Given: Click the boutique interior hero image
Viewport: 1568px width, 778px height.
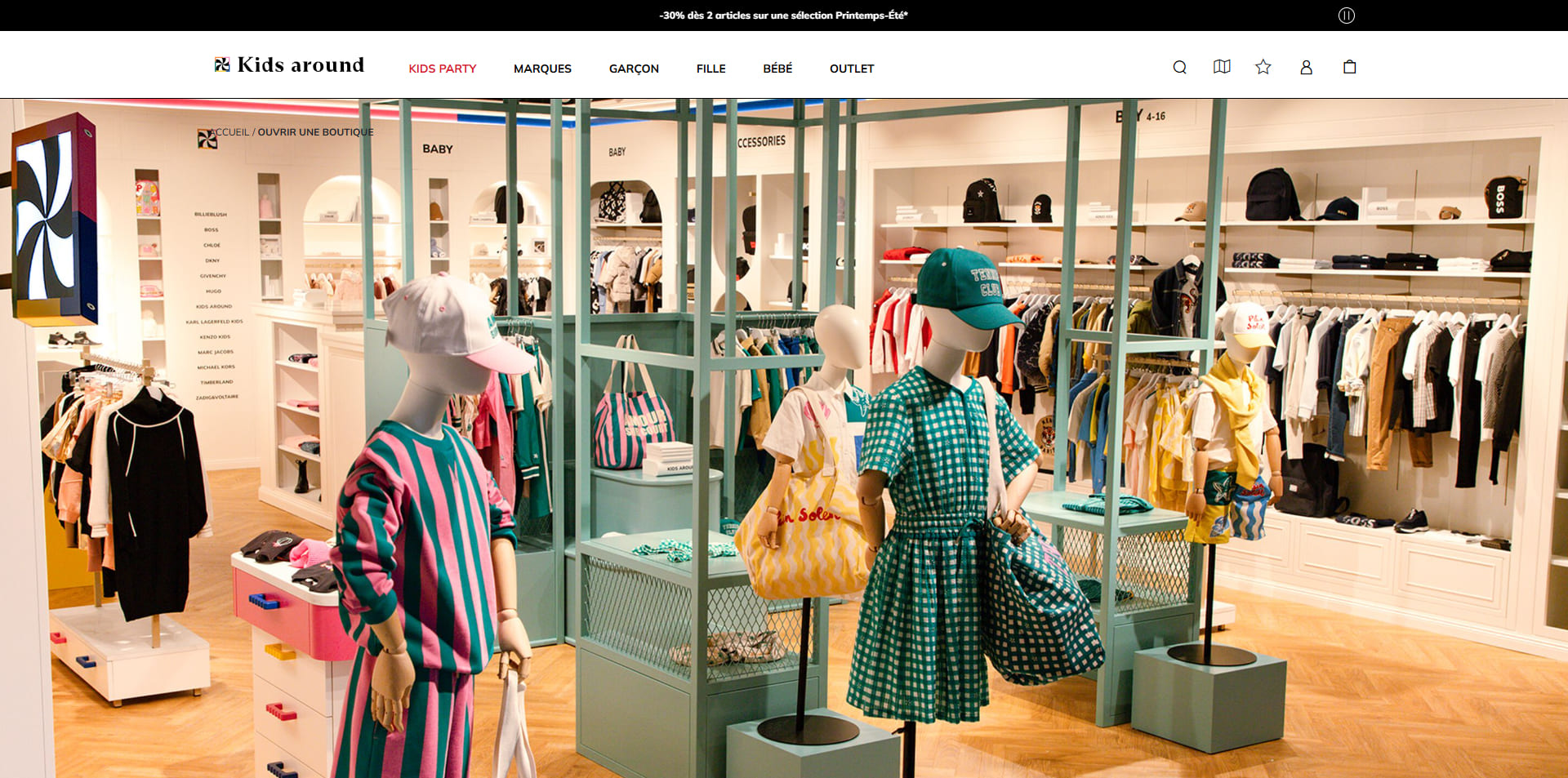Looking at the screenshot, I should (x=784, y=438).
